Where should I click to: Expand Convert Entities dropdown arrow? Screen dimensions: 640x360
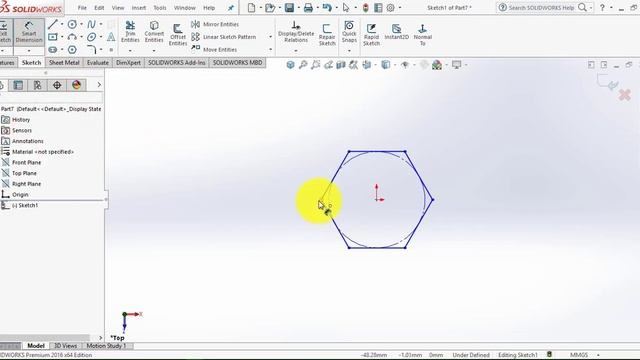click(x=154, y=51)
